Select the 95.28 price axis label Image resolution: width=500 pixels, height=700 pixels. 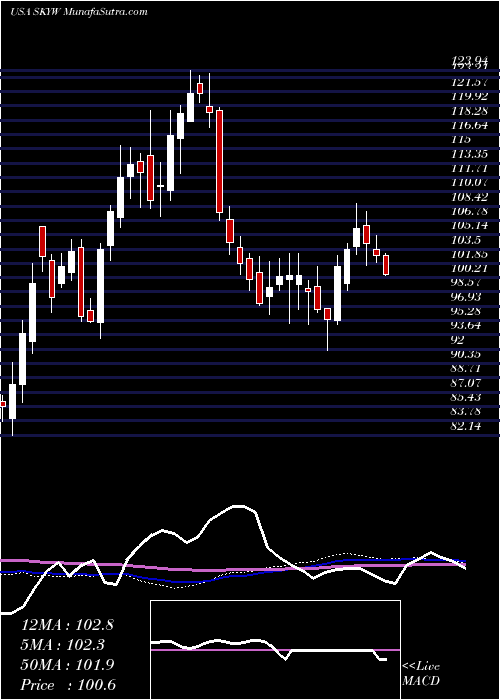pos(467,311)
